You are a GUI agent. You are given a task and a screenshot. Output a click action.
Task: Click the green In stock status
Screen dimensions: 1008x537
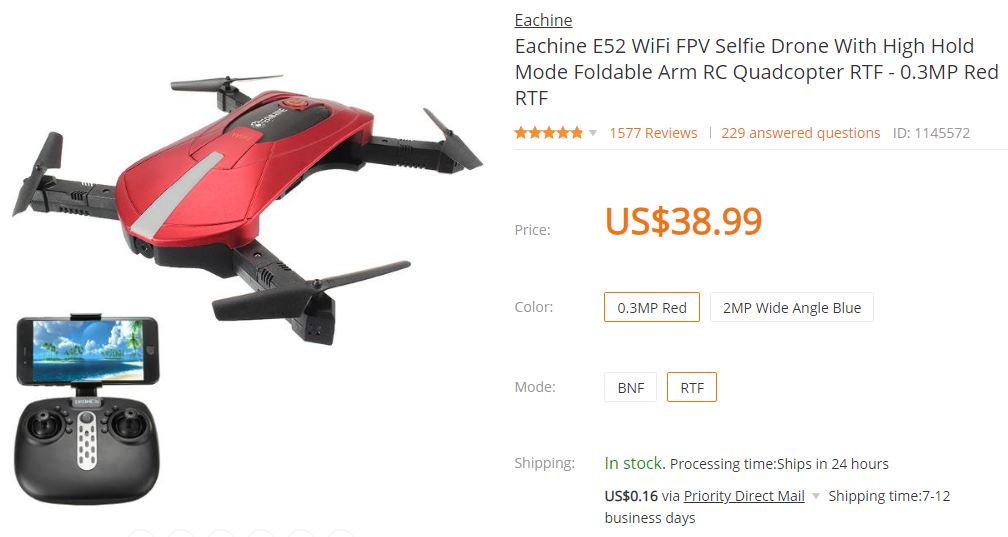(634, 463)
